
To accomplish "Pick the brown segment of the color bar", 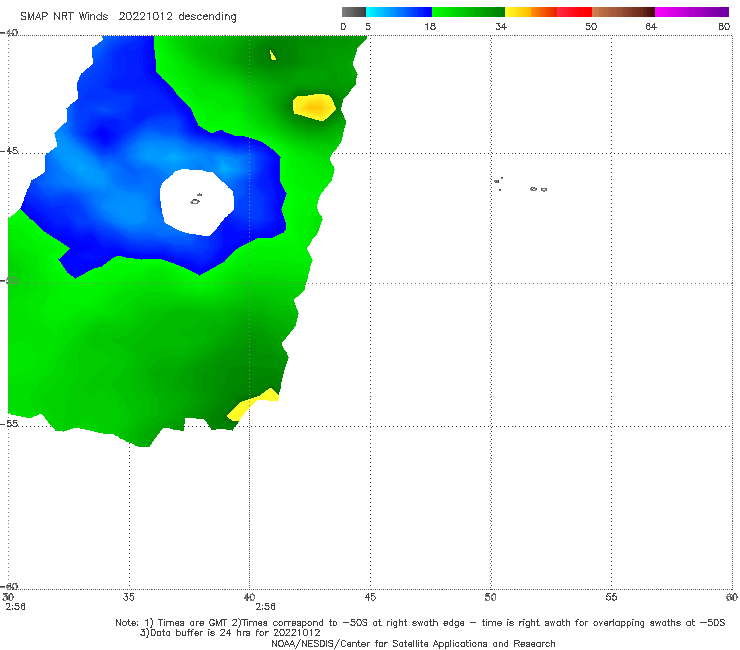I will coord(623,12).
